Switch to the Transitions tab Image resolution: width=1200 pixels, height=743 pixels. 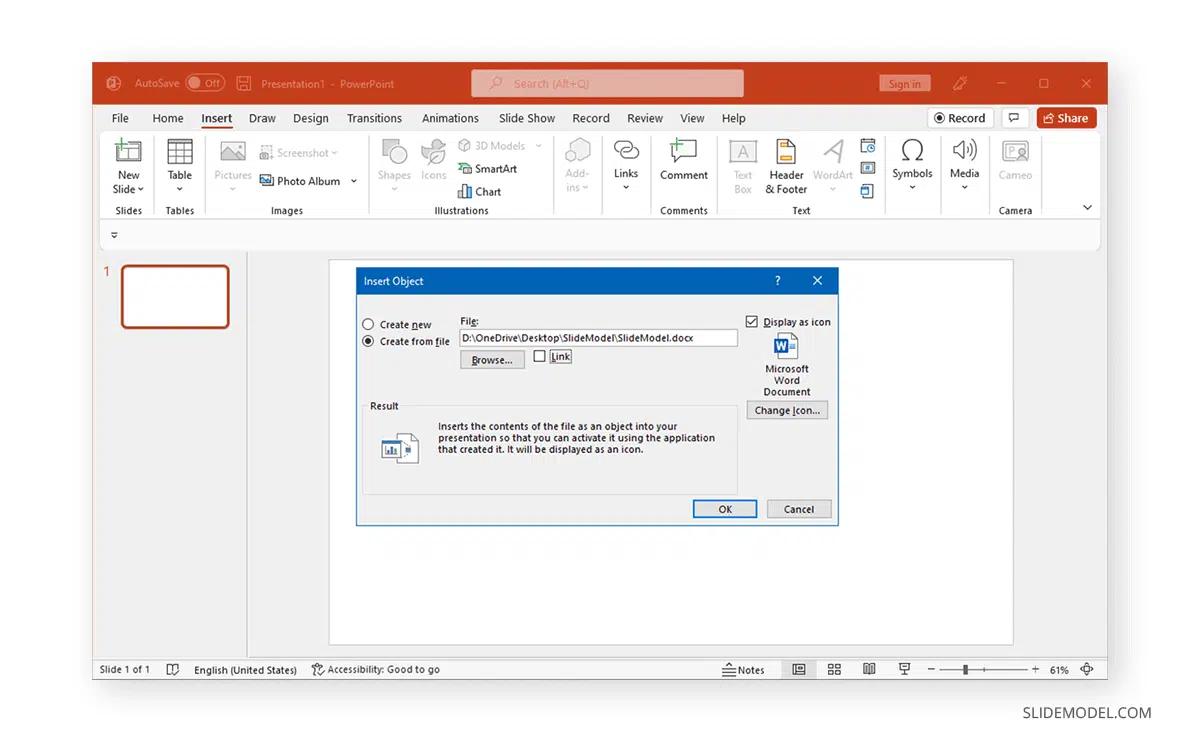coord(374,118)
